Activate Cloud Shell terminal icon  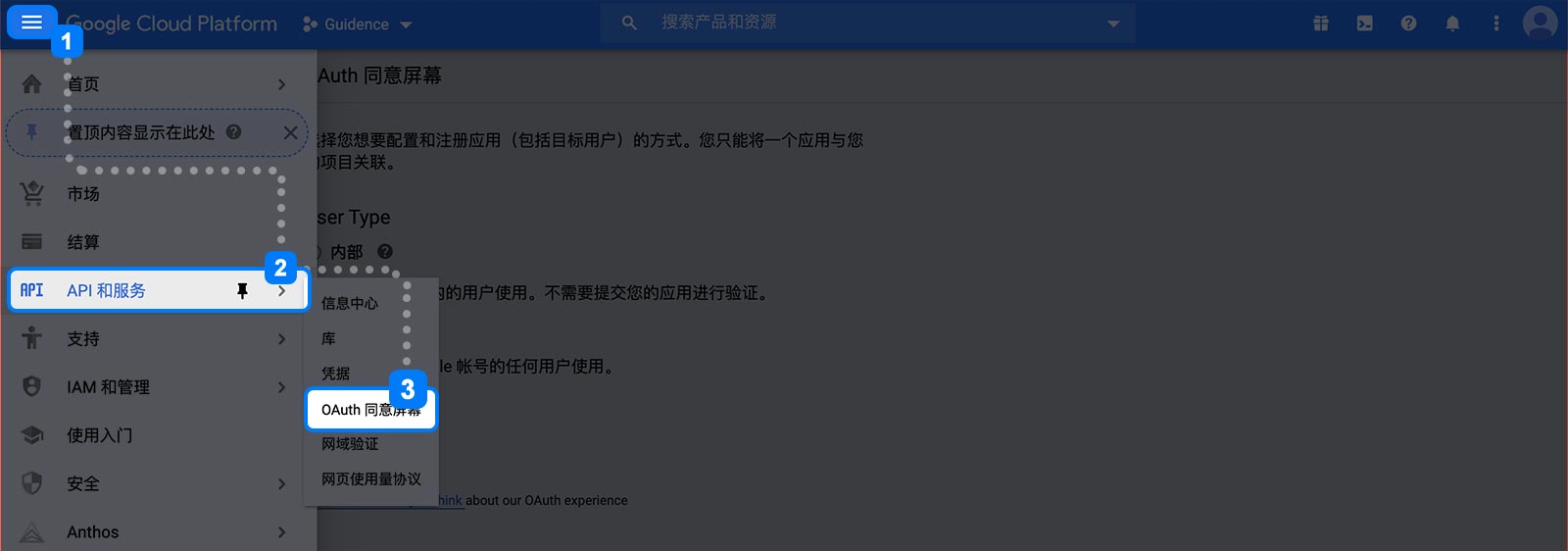(x=1364, y=24)
